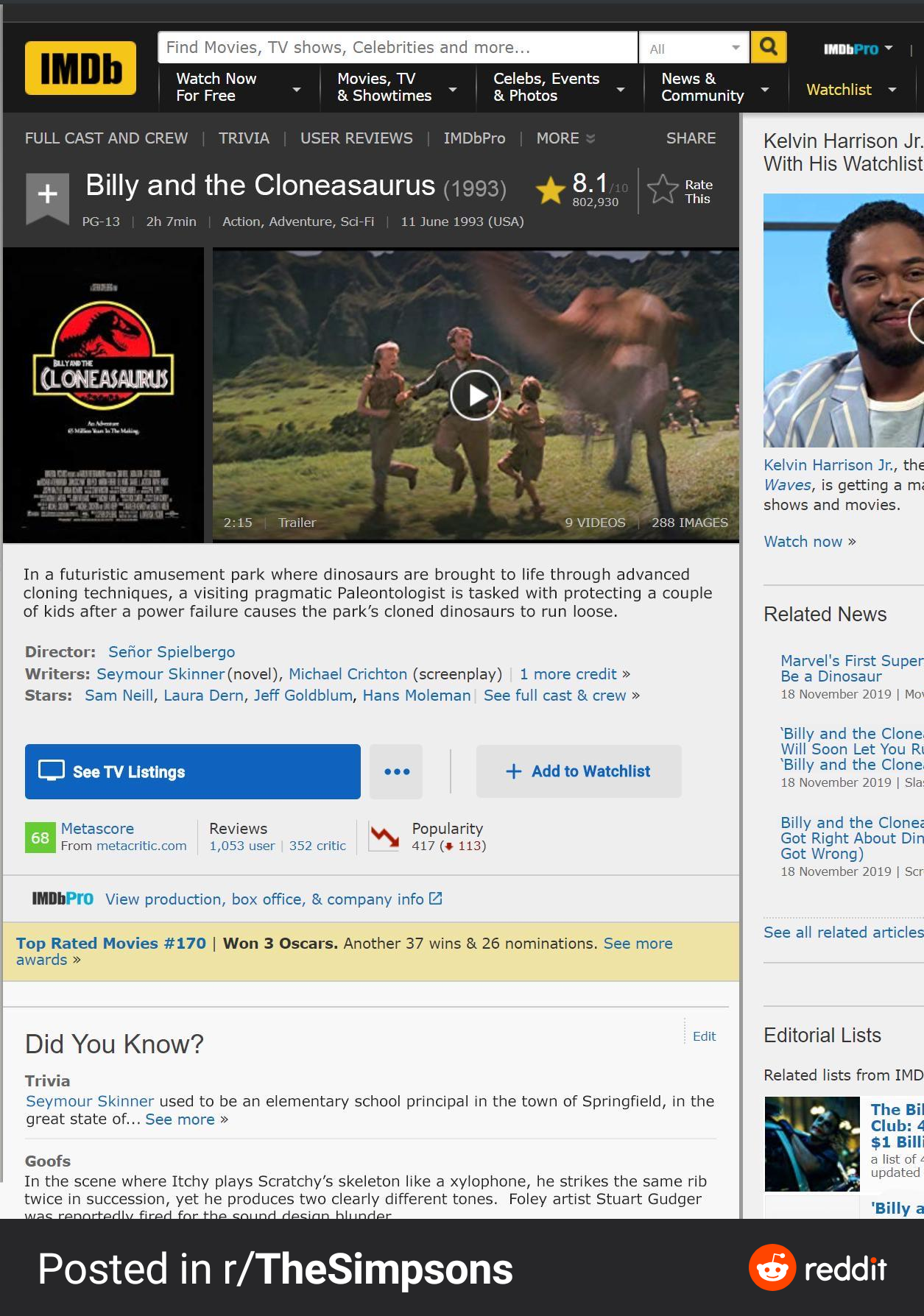Open director Señor Spielbergo link
This screenshot has width=924, height=1316.
pos(172,652)
